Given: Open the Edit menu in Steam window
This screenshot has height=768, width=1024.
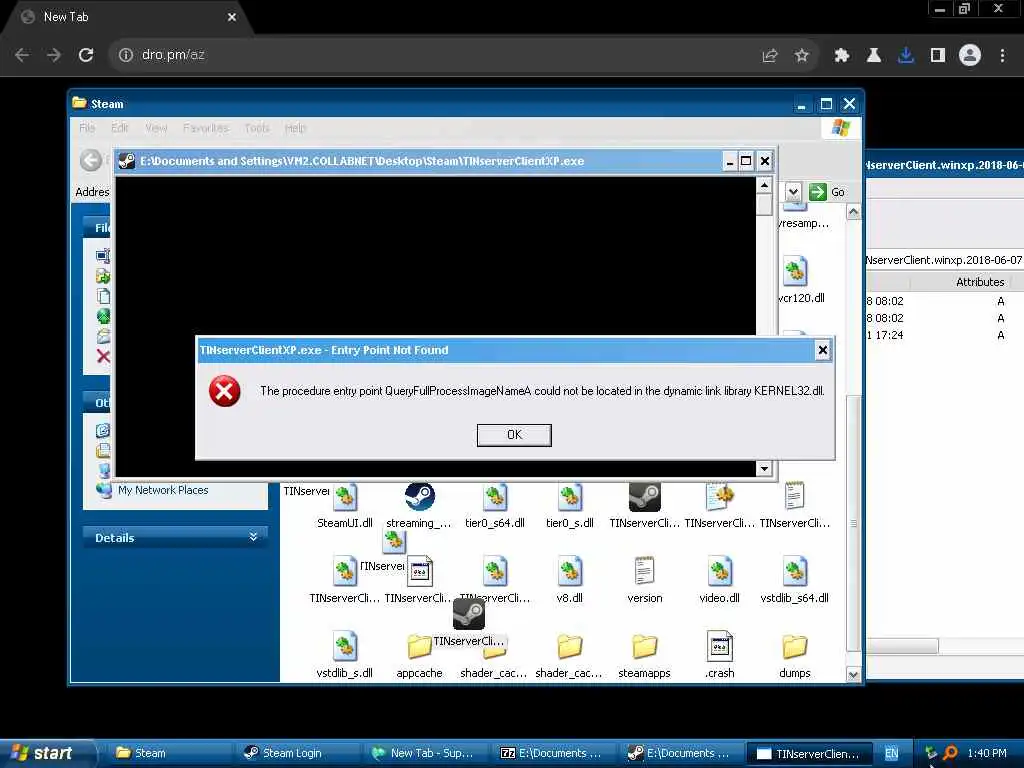Looking at the screenshot, I should (120, 128).
